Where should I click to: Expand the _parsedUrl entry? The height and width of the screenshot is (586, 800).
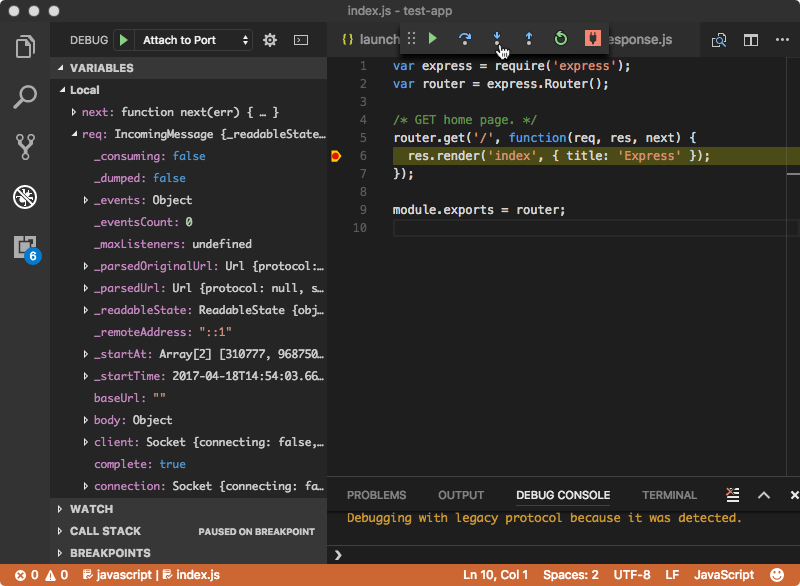pos(86,288)
